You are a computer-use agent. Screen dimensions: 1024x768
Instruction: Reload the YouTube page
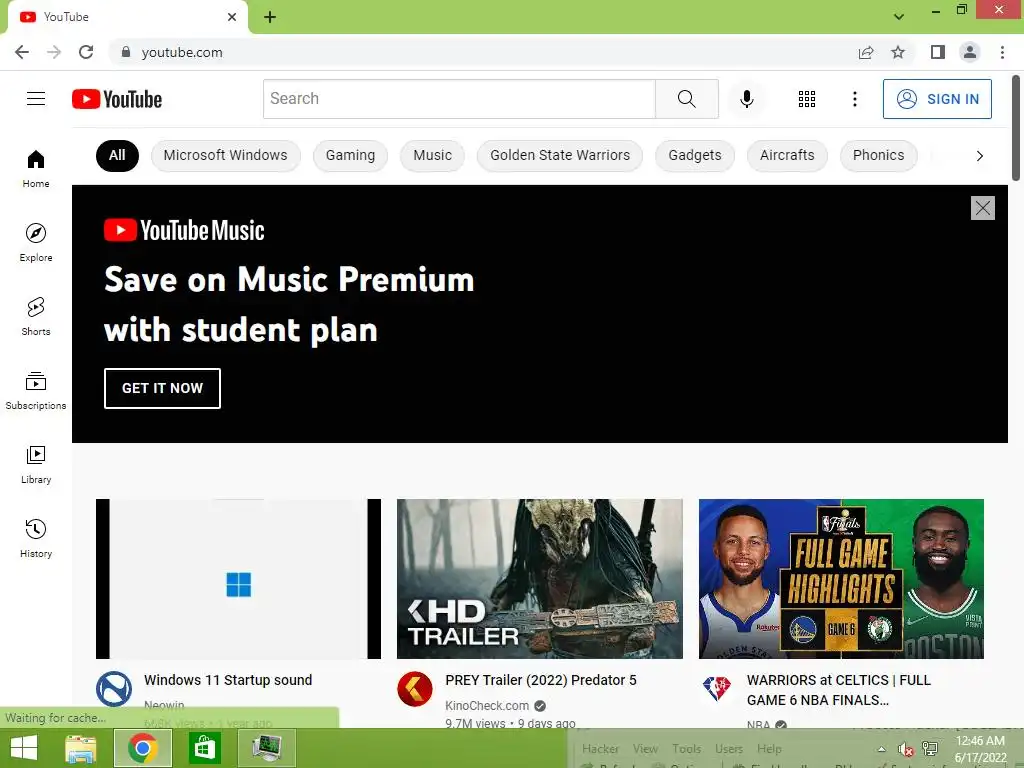(86, 52)
